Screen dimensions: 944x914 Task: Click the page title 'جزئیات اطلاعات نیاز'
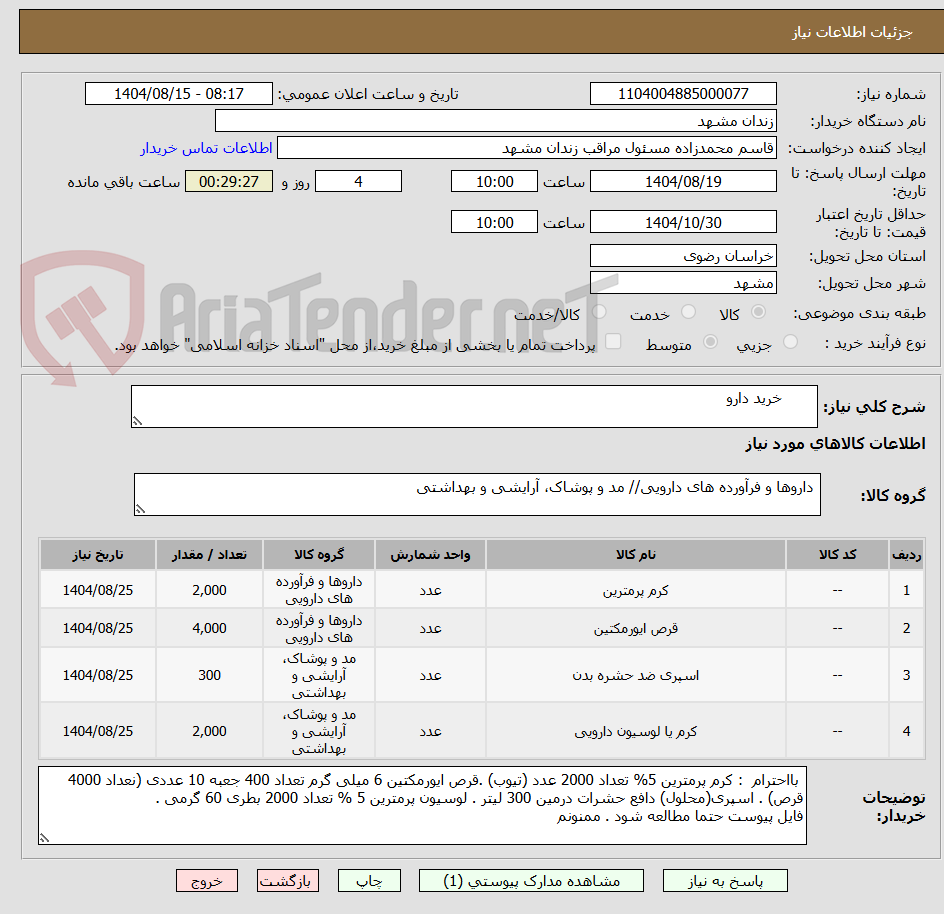click(852, 32)
